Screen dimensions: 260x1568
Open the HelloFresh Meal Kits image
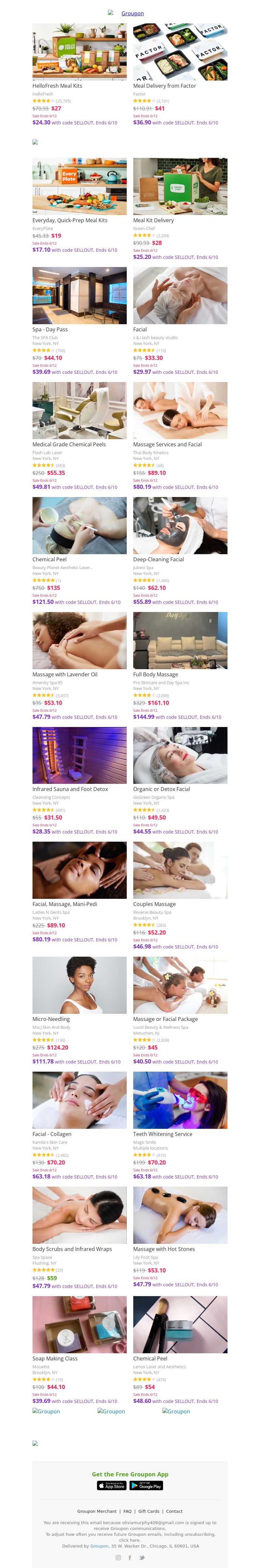[x=80, y=52]
